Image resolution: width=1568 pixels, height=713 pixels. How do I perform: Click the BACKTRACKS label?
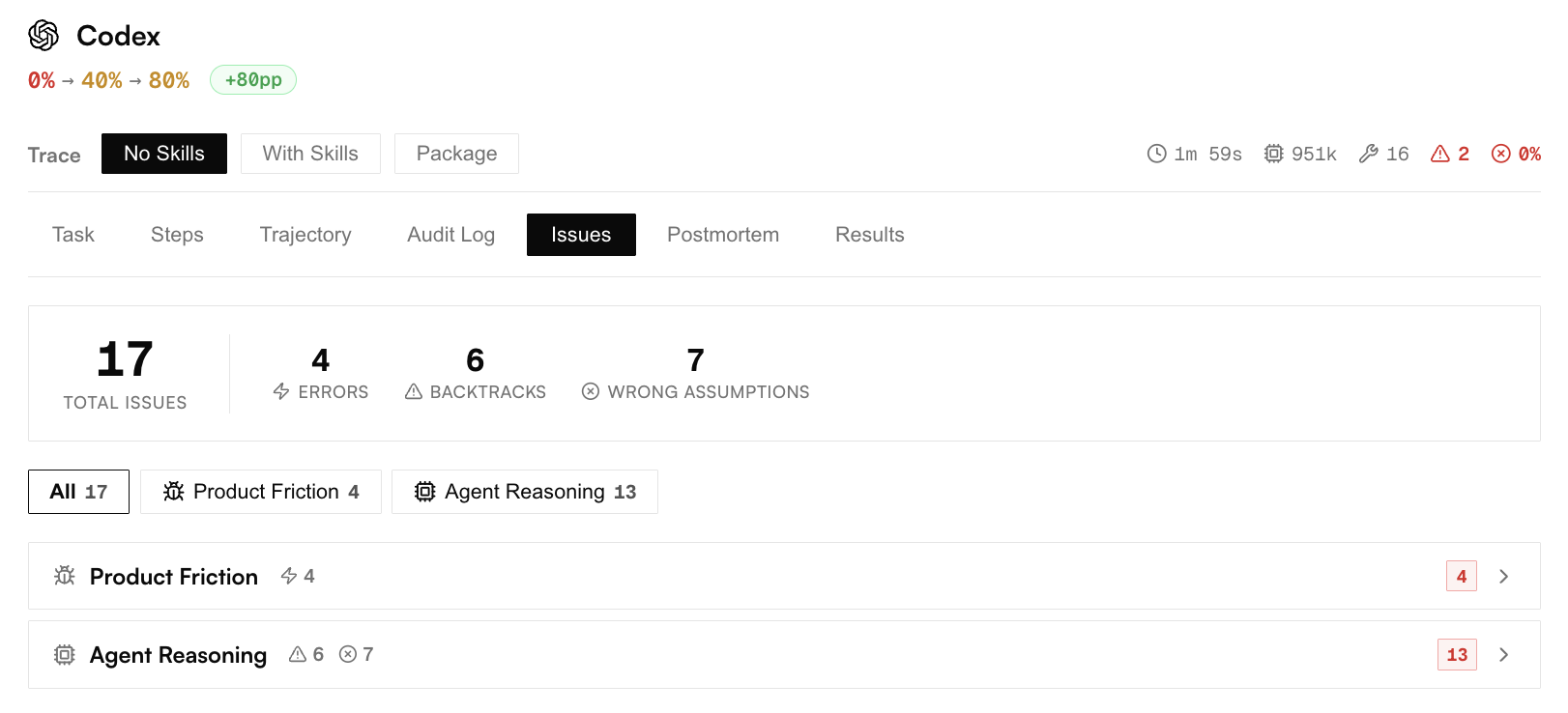point(488,392)
